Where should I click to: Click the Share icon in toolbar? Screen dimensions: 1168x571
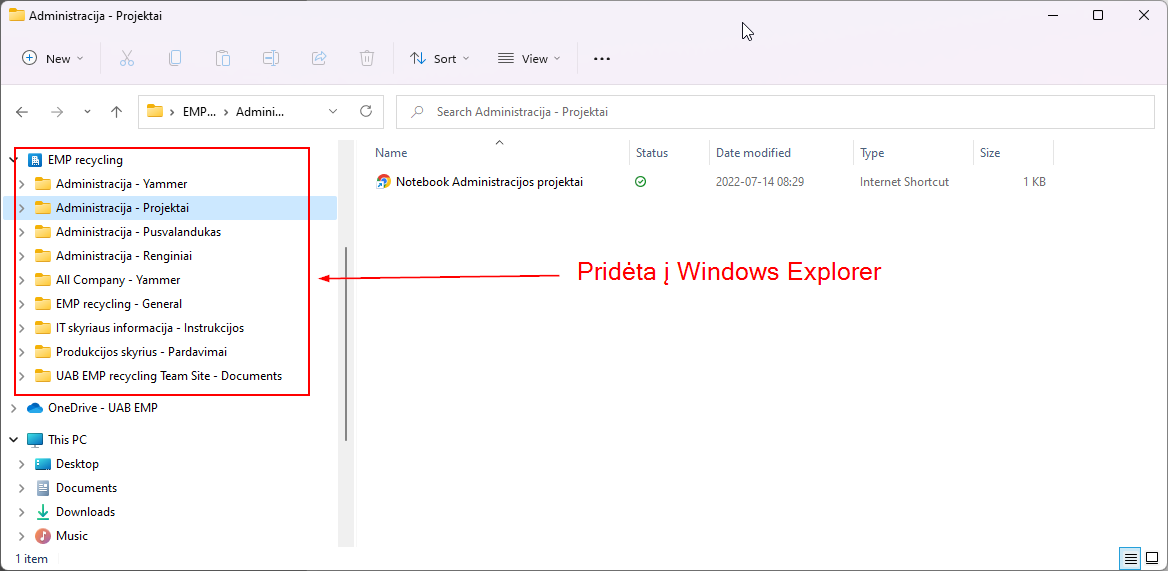pyautogui.click(x=319, y=58)
